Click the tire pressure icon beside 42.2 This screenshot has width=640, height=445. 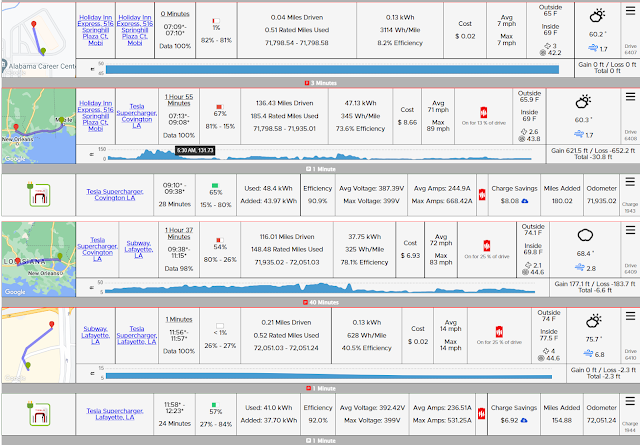[542, 53]
